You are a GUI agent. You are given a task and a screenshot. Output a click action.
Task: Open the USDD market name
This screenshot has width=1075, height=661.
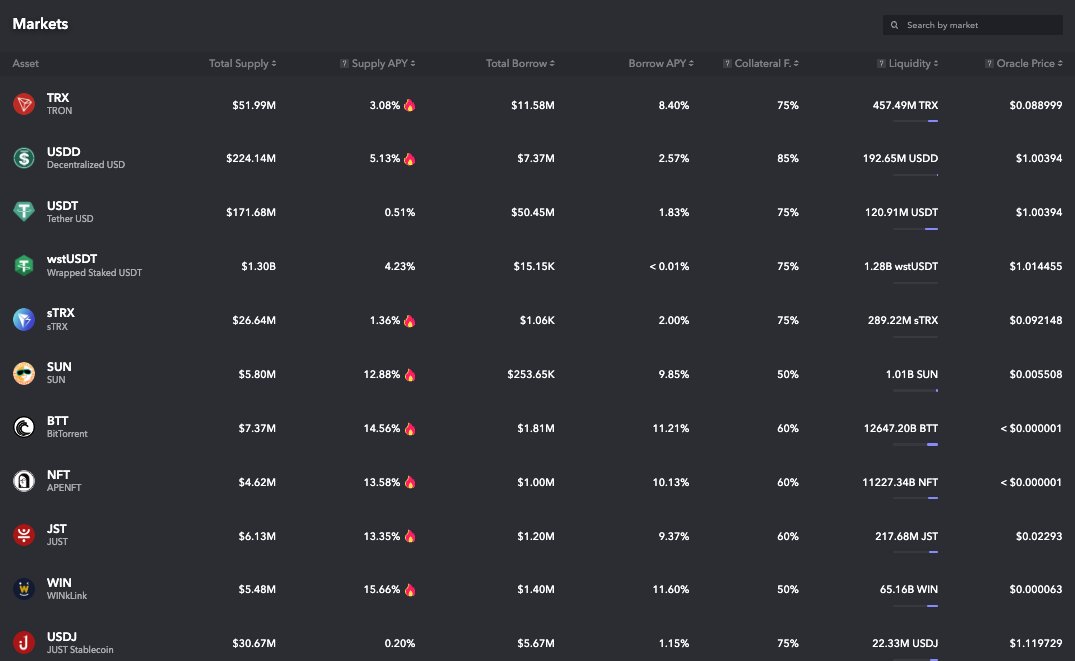click(63, 152)
